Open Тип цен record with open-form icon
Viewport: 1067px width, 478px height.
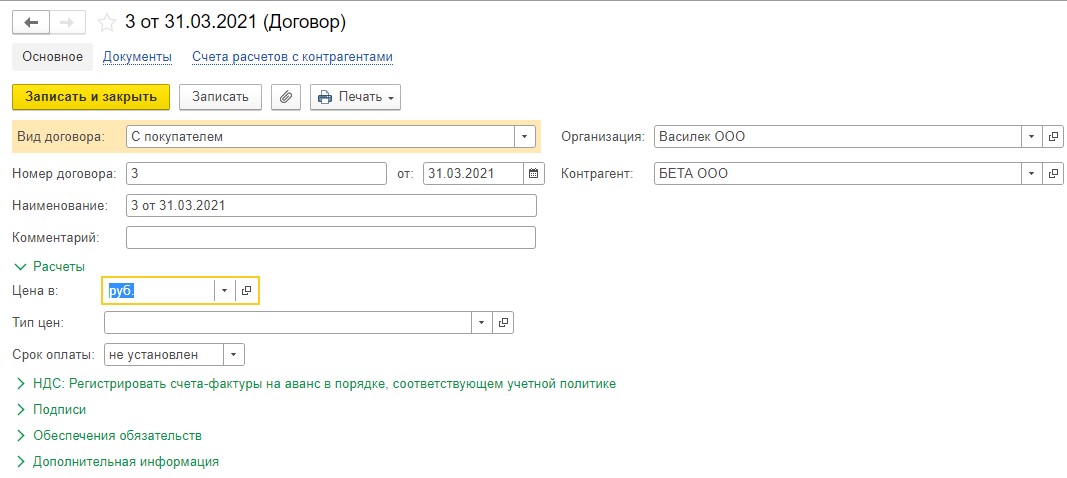click(x=503, y=323)
